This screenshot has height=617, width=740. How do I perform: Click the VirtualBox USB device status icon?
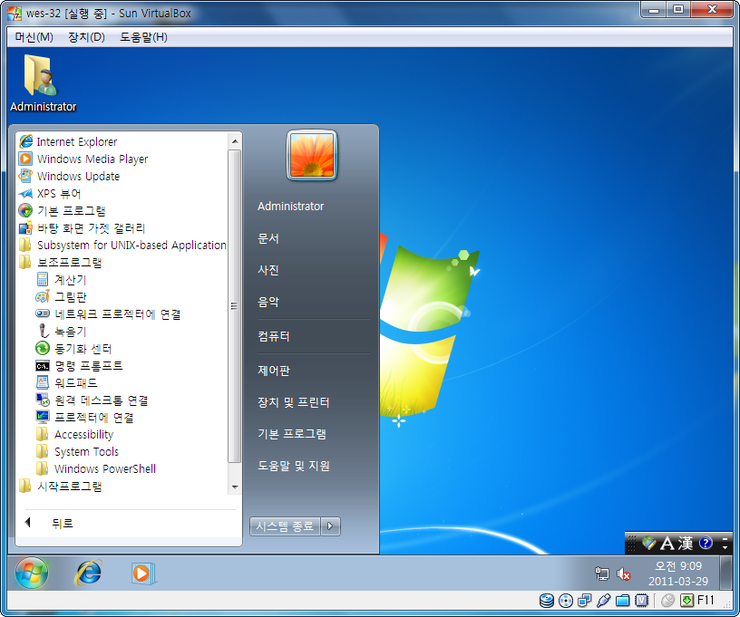tap(603, 601)
